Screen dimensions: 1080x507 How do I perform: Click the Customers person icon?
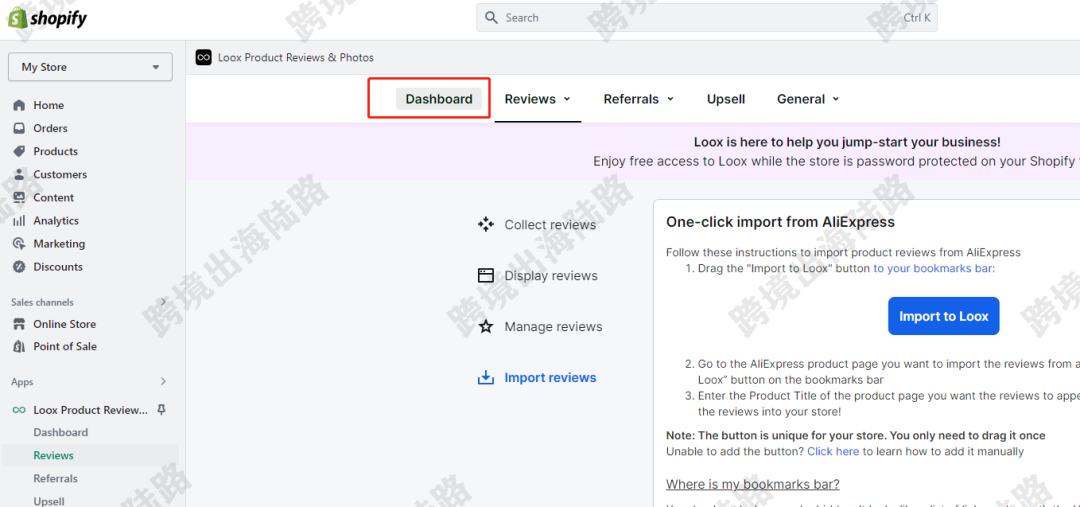pos(19,174)
